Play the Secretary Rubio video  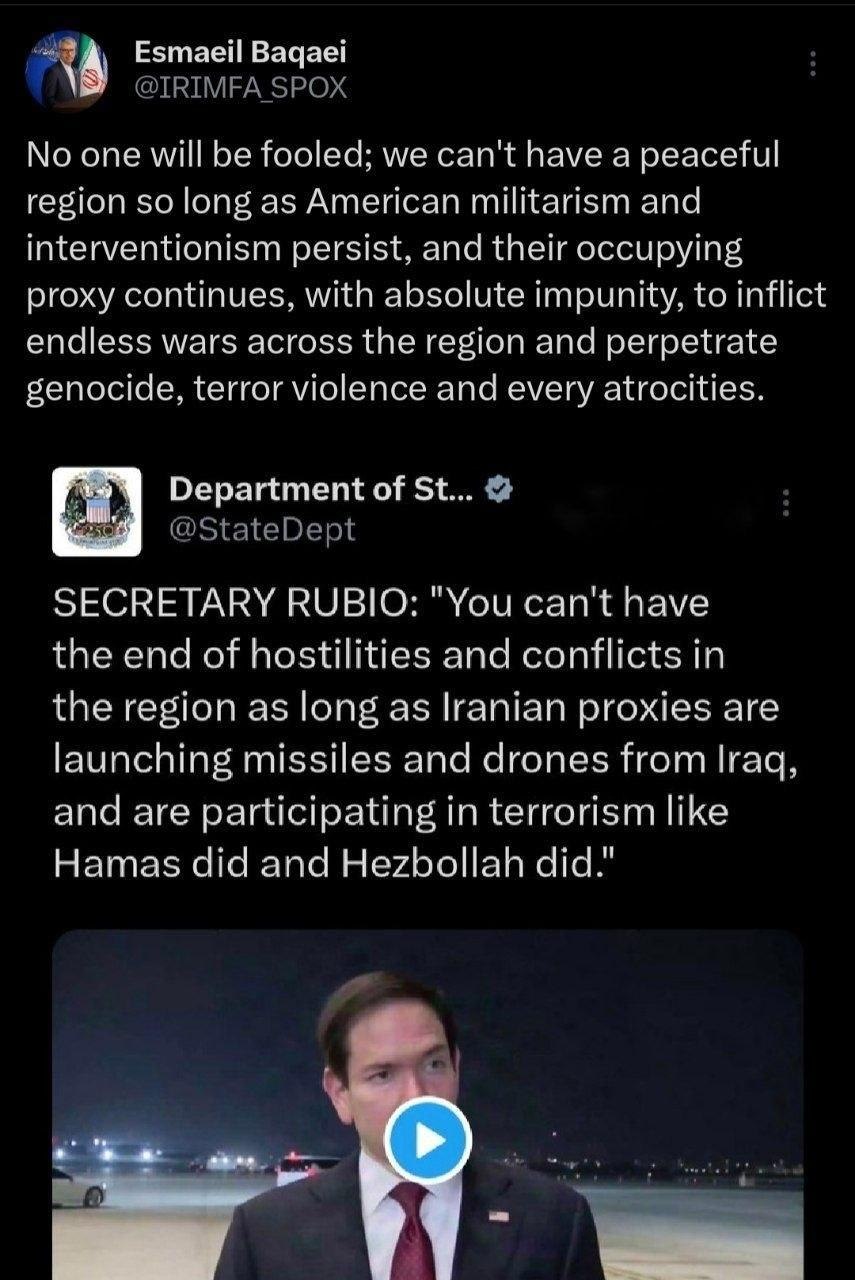[428, 1141]
